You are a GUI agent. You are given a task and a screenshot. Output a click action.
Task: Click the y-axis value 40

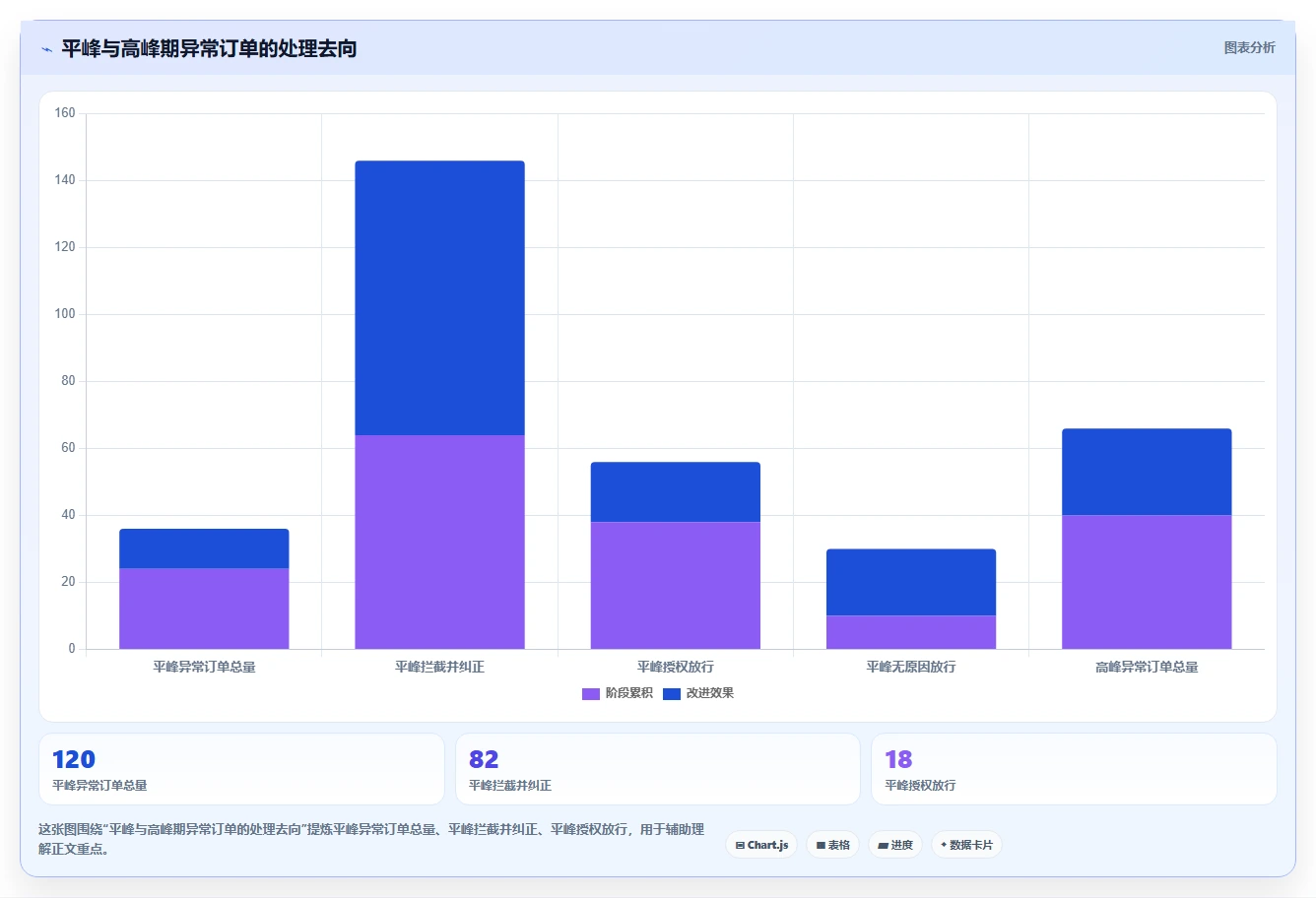(68, 515)
